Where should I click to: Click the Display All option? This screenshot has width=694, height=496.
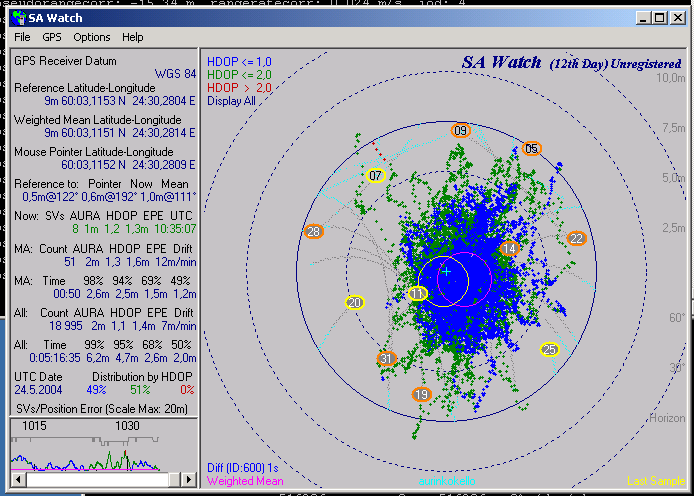[231, 101]
